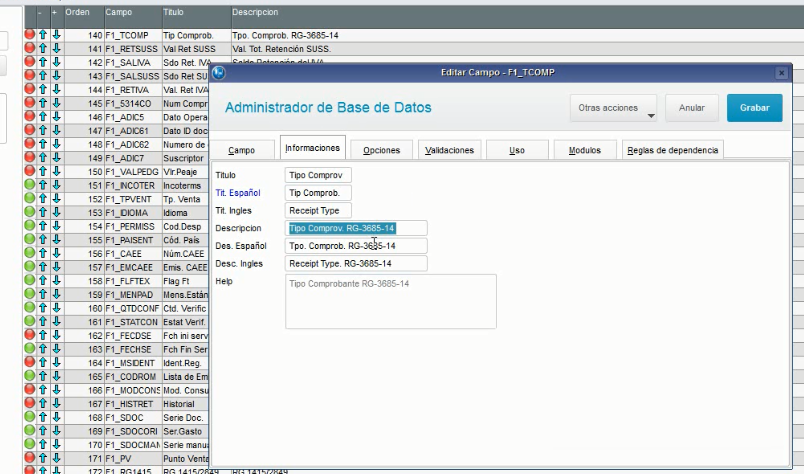Select the F1_QTDCONF field cell
The width and height of the screenshot is (804, 474).
(x=133, y=308)
